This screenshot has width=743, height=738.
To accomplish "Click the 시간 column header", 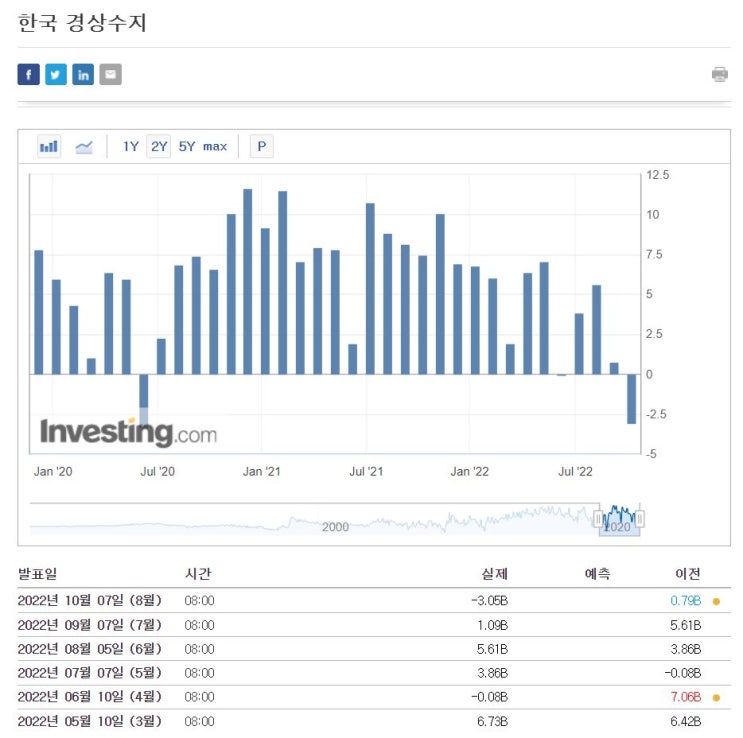I will [x=198, y=574].
